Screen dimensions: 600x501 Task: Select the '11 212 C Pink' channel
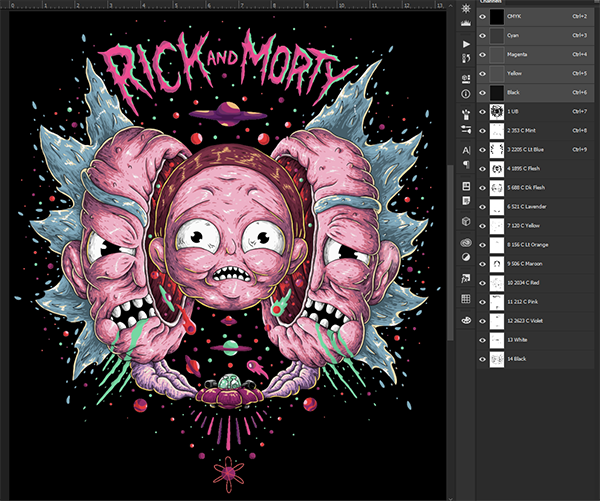pos(535,302)
